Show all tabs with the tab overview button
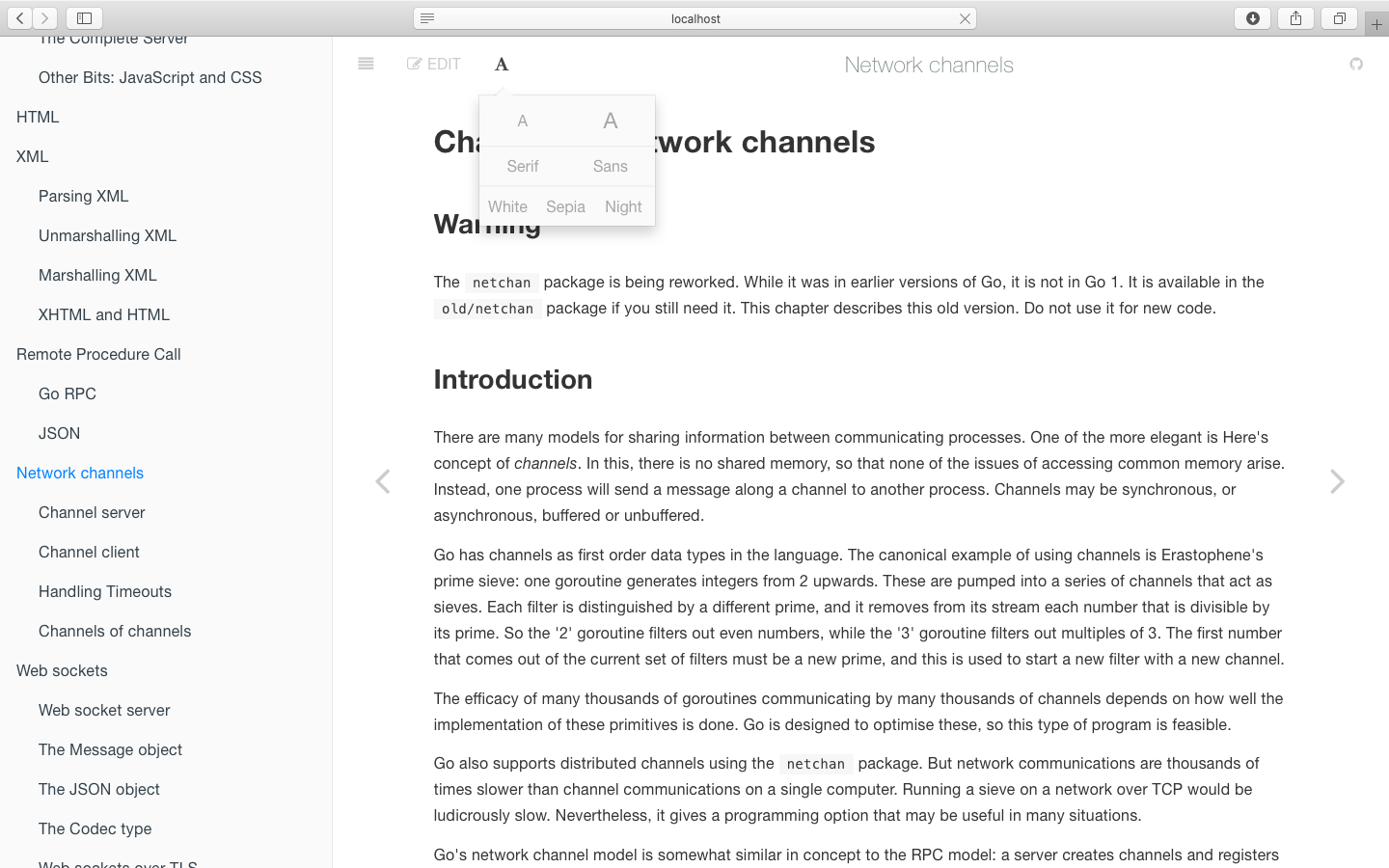Screen dimensions: 1389x868 1339,18
